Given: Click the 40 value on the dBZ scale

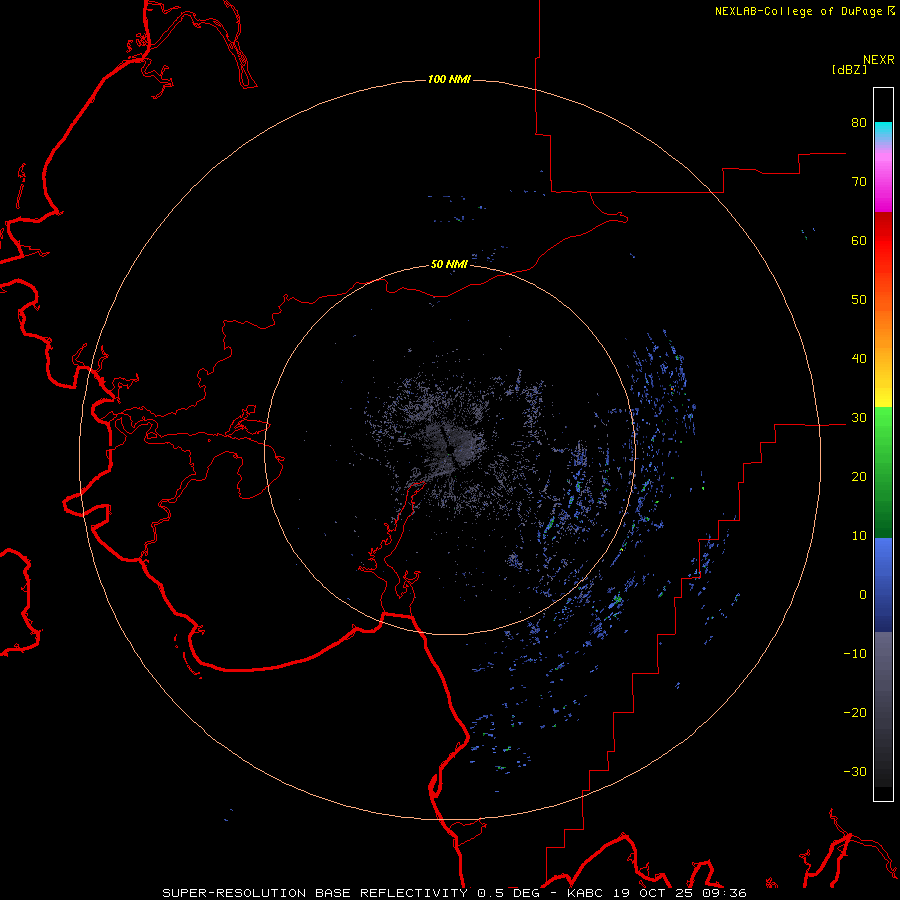Looking at the screenshot, I should click(x=859, y=359).
